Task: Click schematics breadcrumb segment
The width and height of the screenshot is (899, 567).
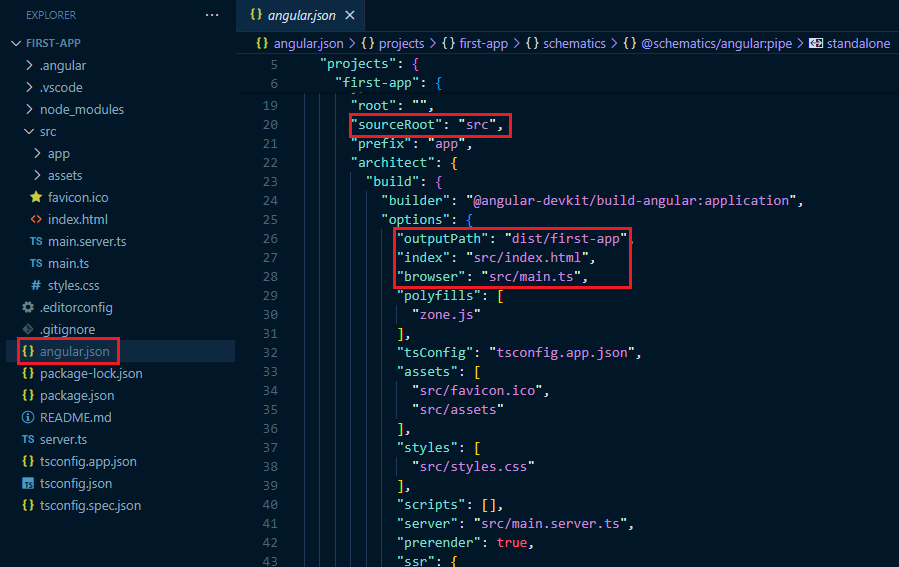Action: 574,44
